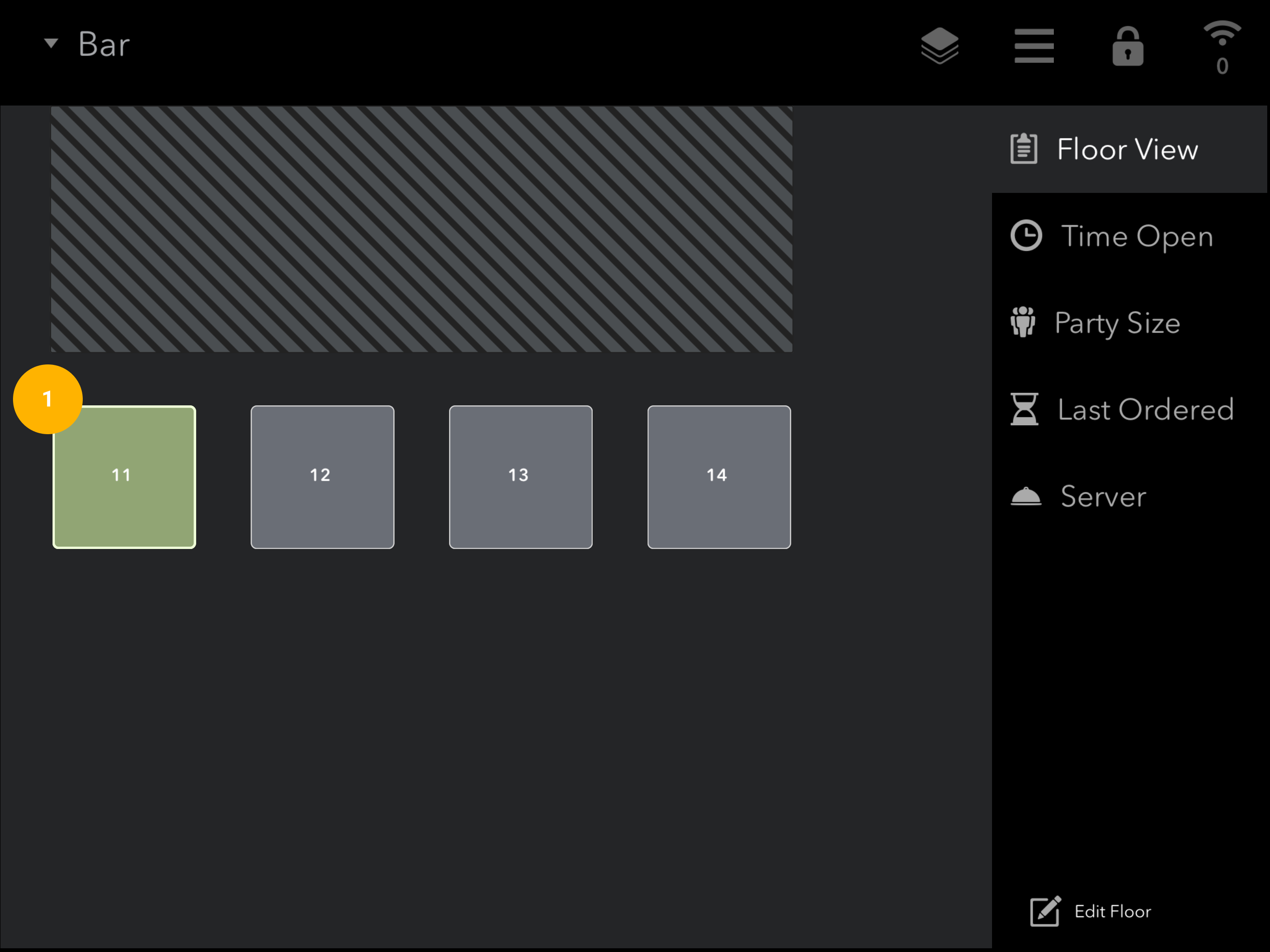Open table 12
Screen dimensions: 1270x952
tap(323, 477)
